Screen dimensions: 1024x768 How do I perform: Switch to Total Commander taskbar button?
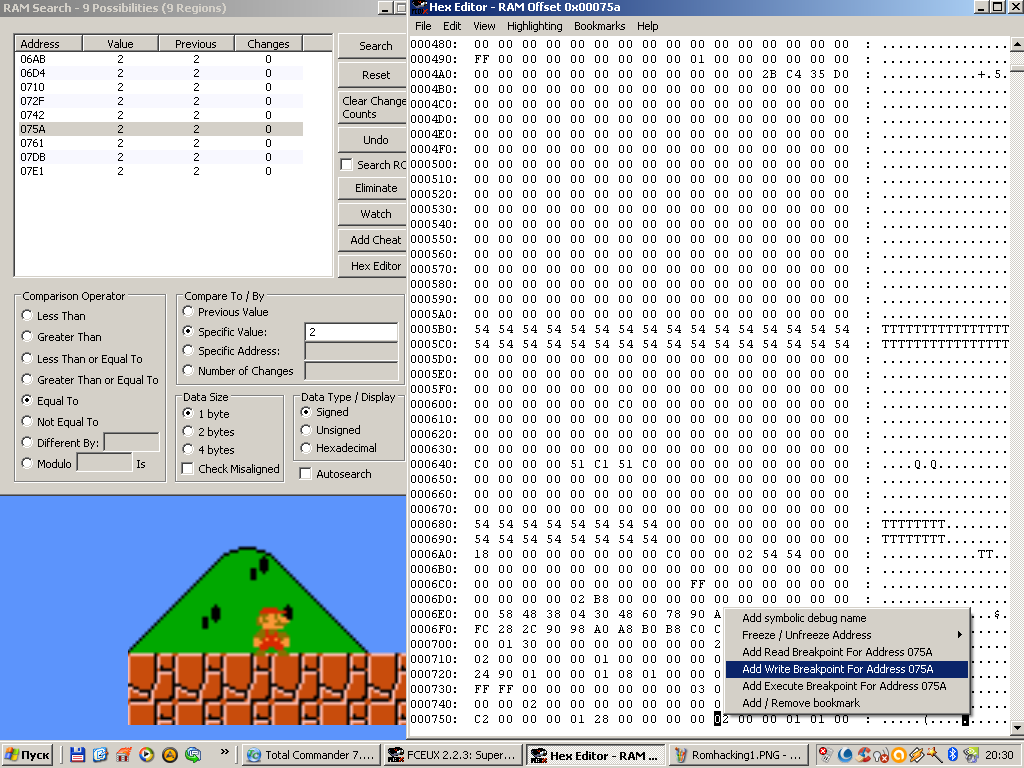tap(311, 755)
